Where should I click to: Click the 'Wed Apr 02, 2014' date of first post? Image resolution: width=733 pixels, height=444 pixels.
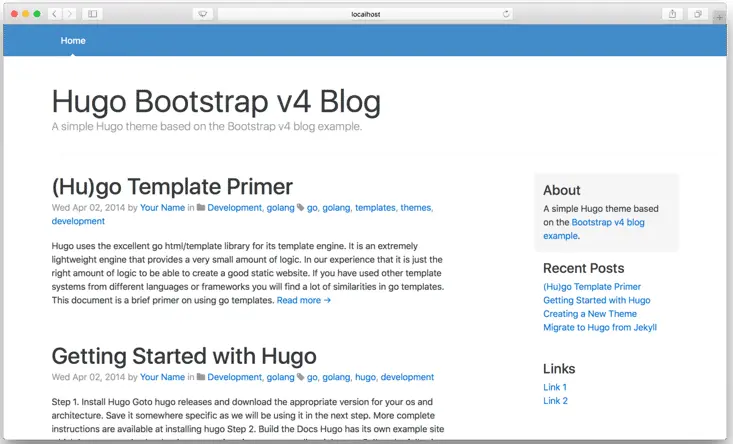[x=88, y=208]
